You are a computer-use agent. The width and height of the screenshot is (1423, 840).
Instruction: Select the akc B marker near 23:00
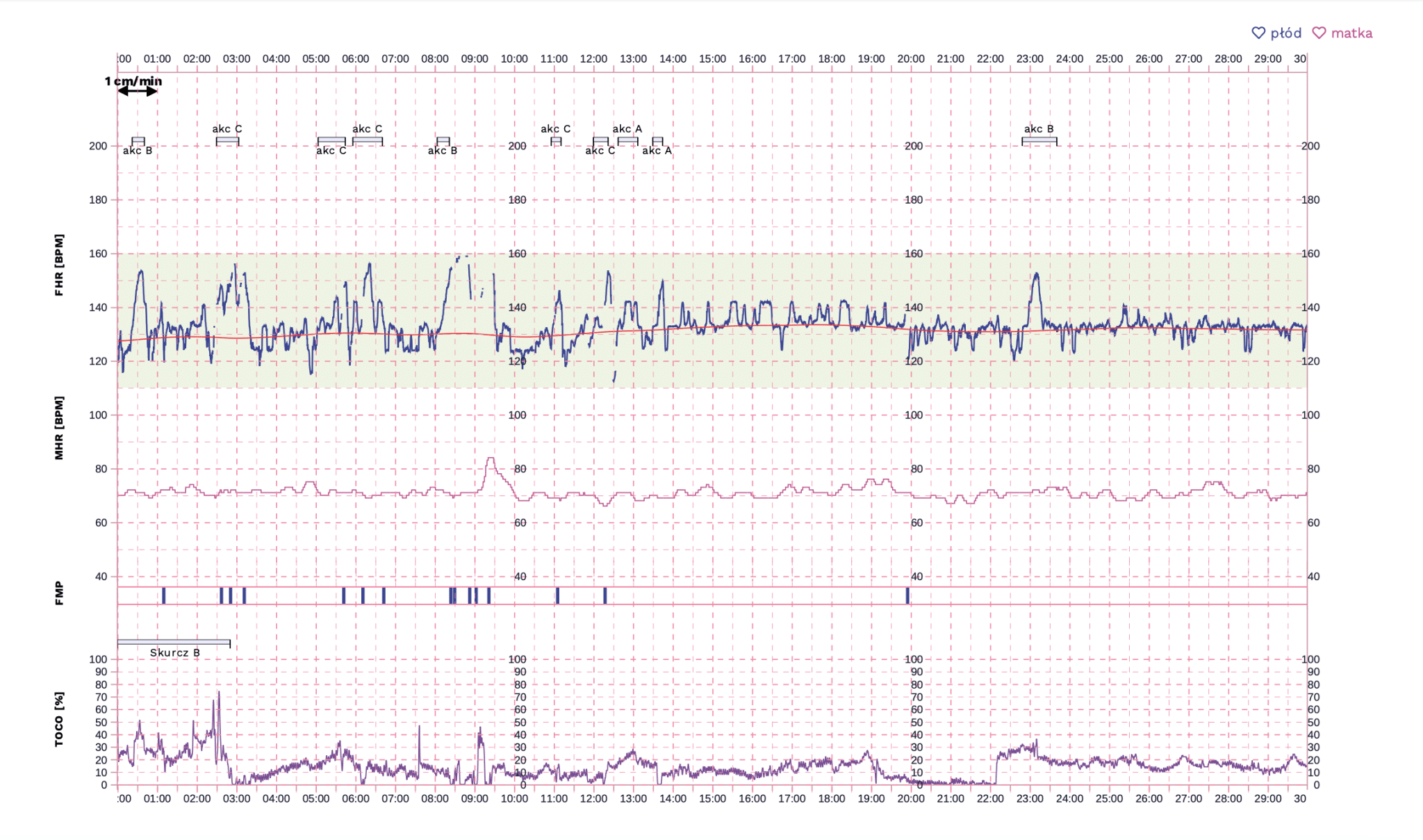[1039, 141]
